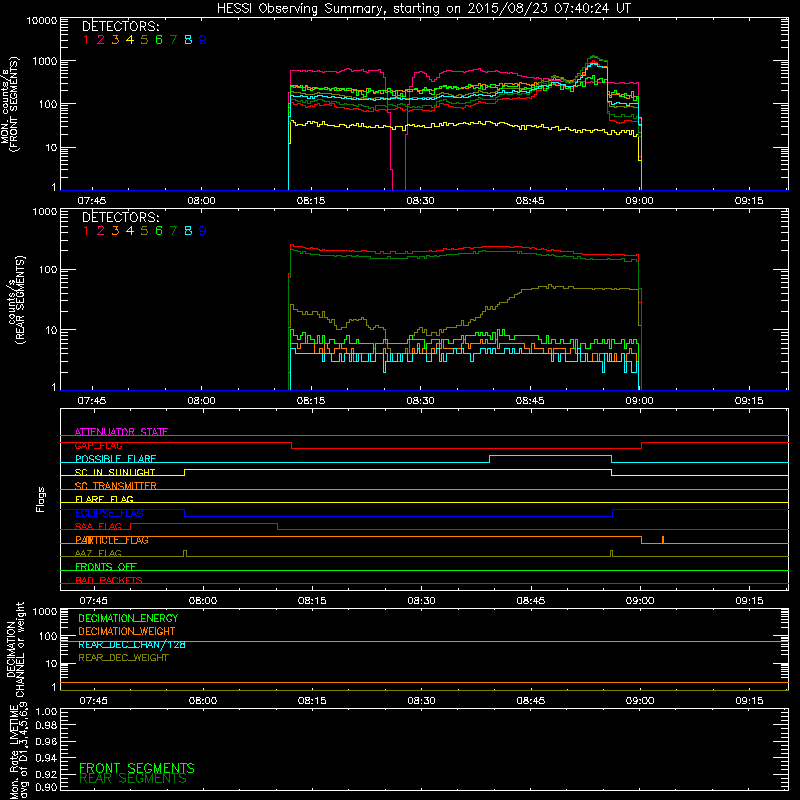Pick detector number 7 in the rear segments legend
Viewport: 800px width, 800px height.
pyautogui.click(x=173, y=231)
